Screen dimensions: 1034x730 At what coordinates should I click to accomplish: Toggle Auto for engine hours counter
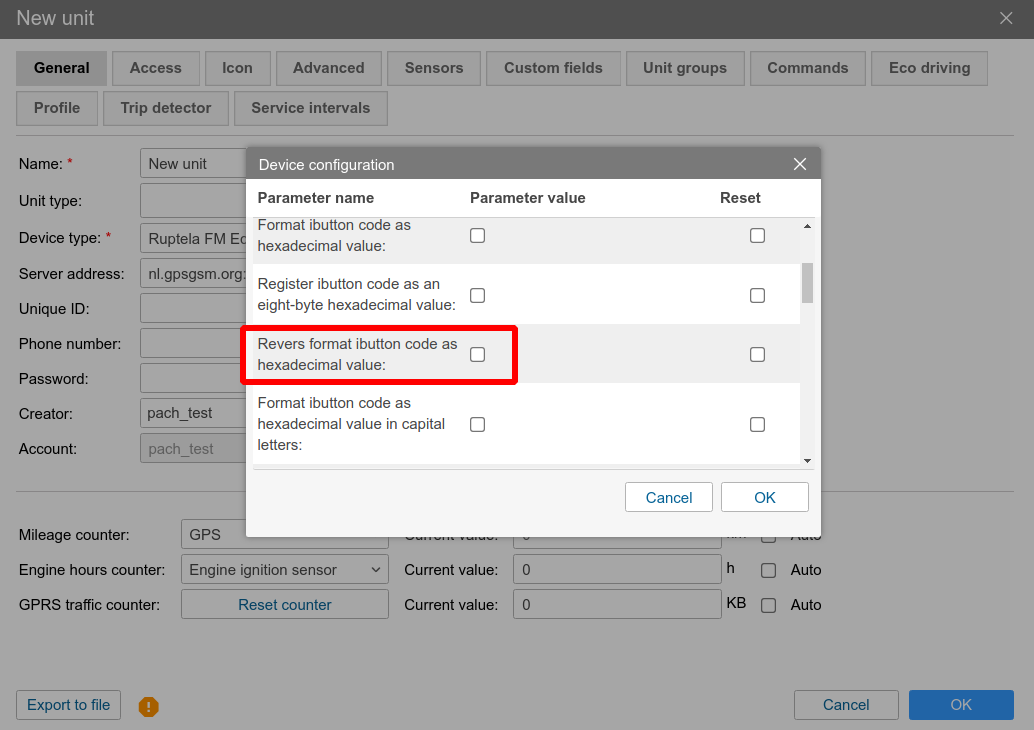[768, 570]
